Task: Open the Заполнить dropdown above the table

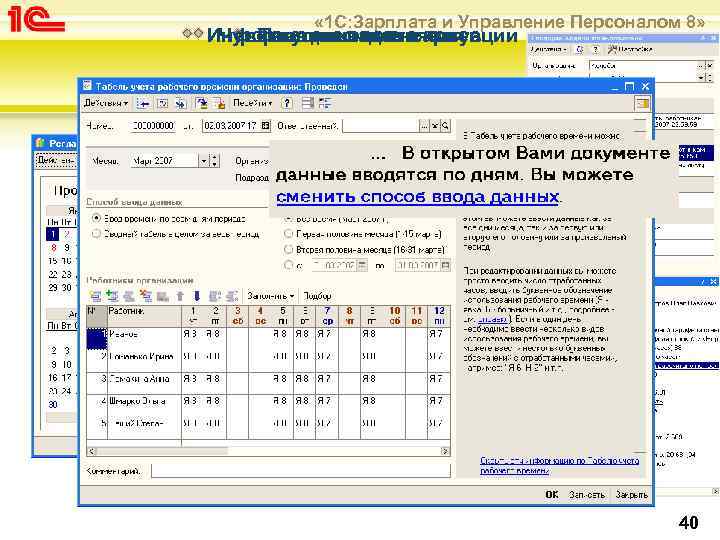Action: pos(270,296)
